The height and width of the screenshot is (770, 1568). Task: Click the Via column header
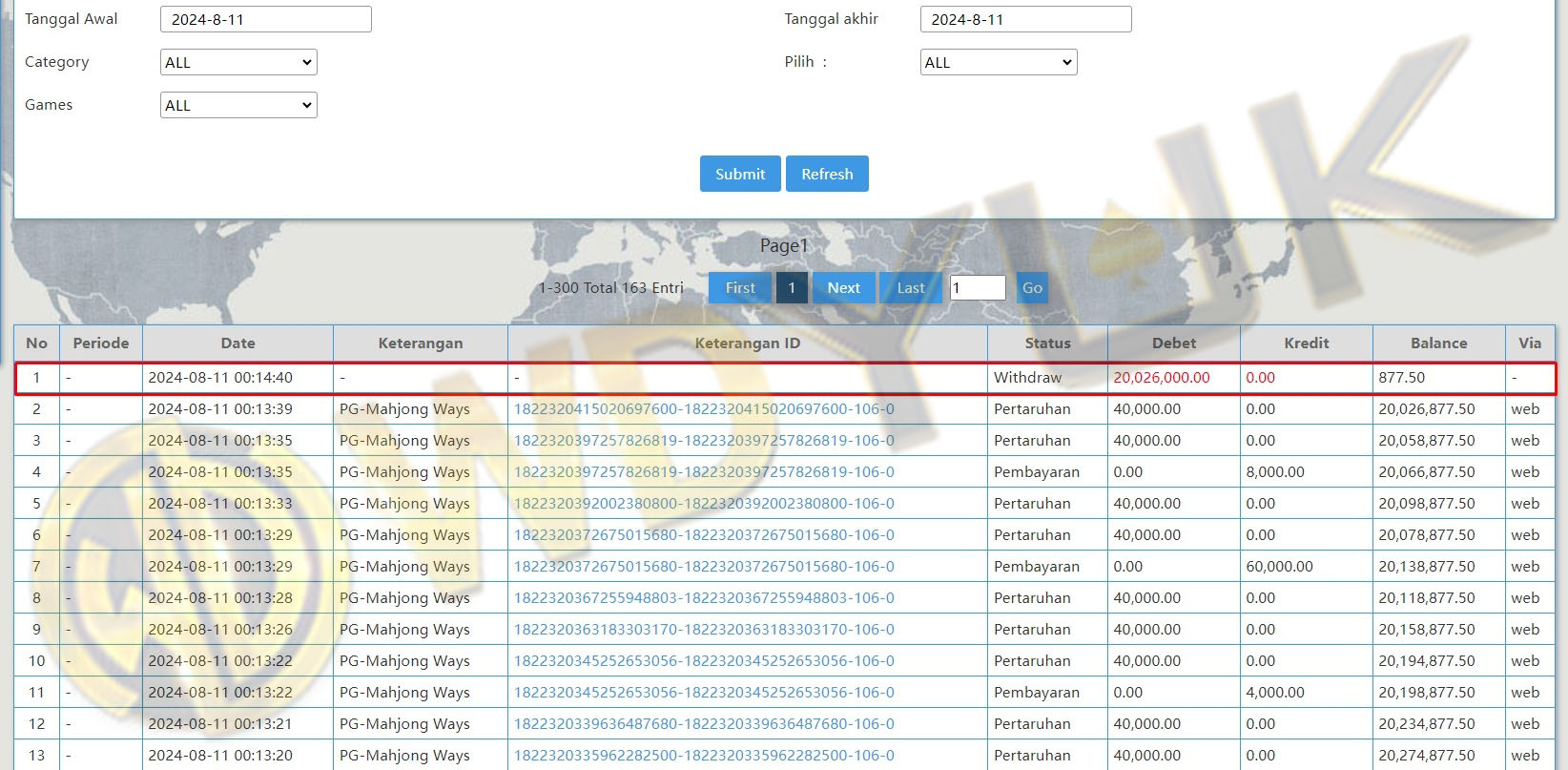(1530, 343)
